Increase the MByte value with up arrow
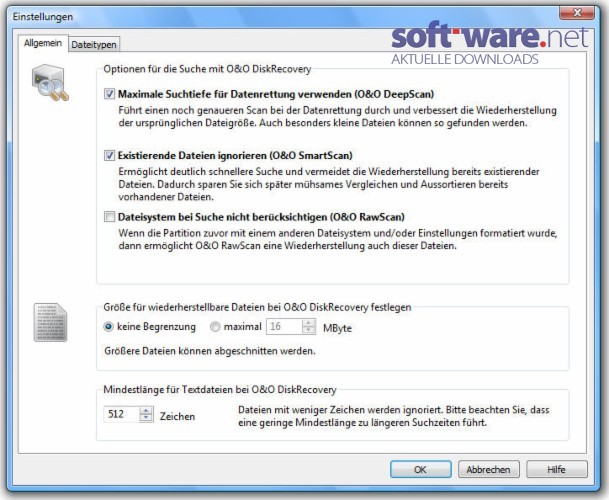The width and height of the screenshot is (609, 500). (309, 323)
